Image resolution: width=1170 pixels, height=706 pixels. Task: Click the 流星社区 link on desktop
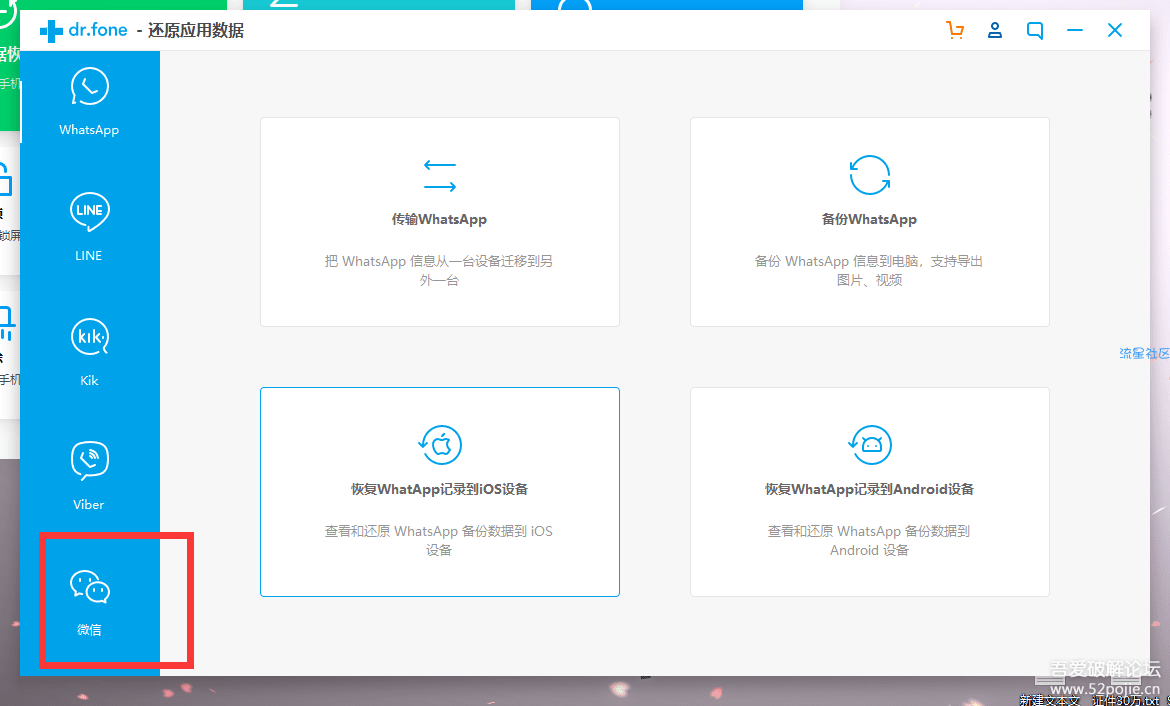pyautogui.click(x=1145, y=353)
